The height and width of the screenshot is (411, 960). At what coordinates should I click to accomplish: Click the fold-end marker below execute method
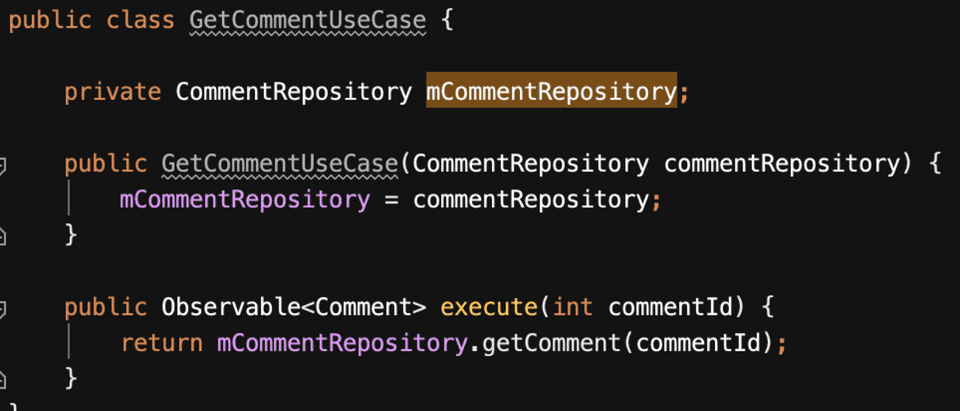tap(3, 378)
